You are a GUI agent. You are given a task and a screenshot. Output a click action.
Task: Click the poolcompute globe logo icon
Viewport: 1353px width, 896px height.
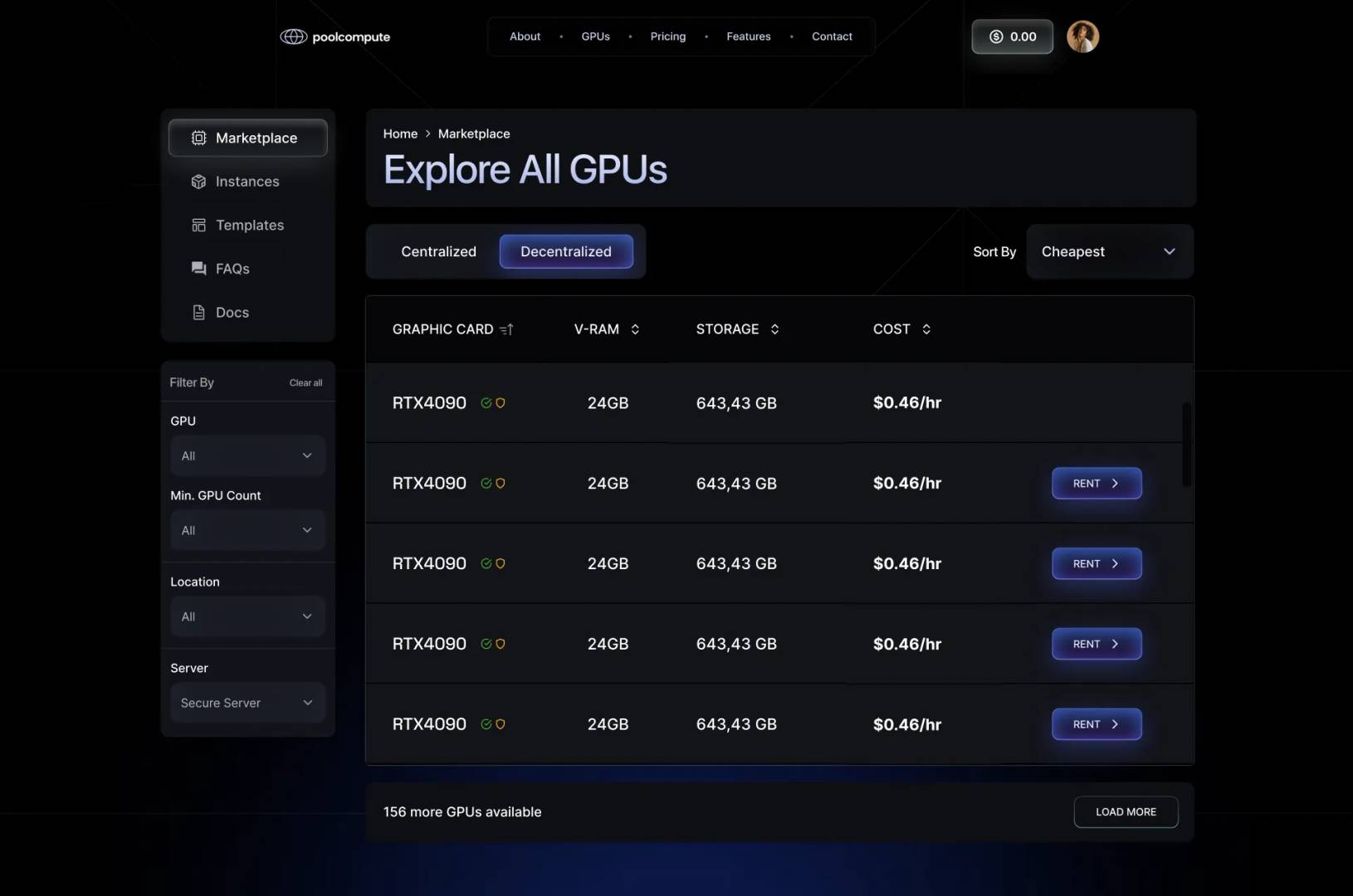point(293,37)
